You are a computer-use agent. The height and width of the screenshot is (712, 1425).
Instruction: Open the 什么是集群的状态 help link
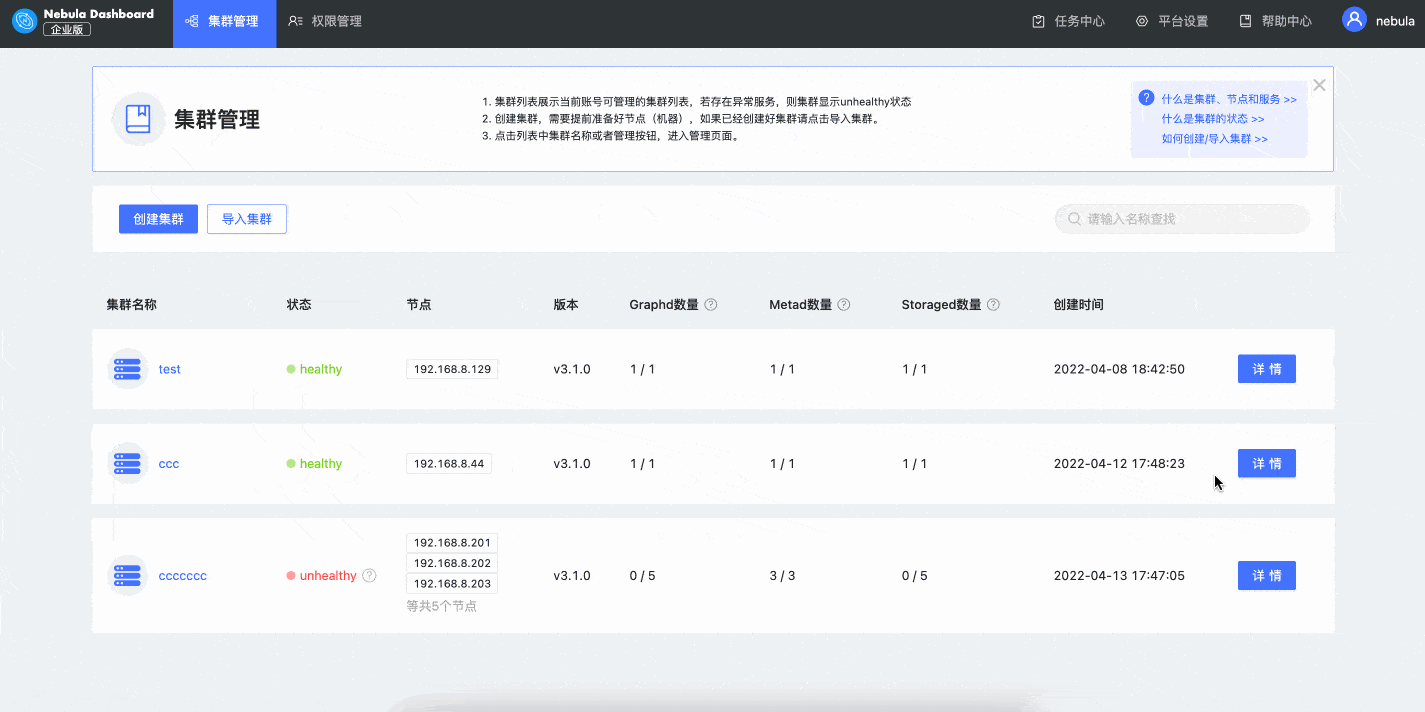[x=1213, y=119]
